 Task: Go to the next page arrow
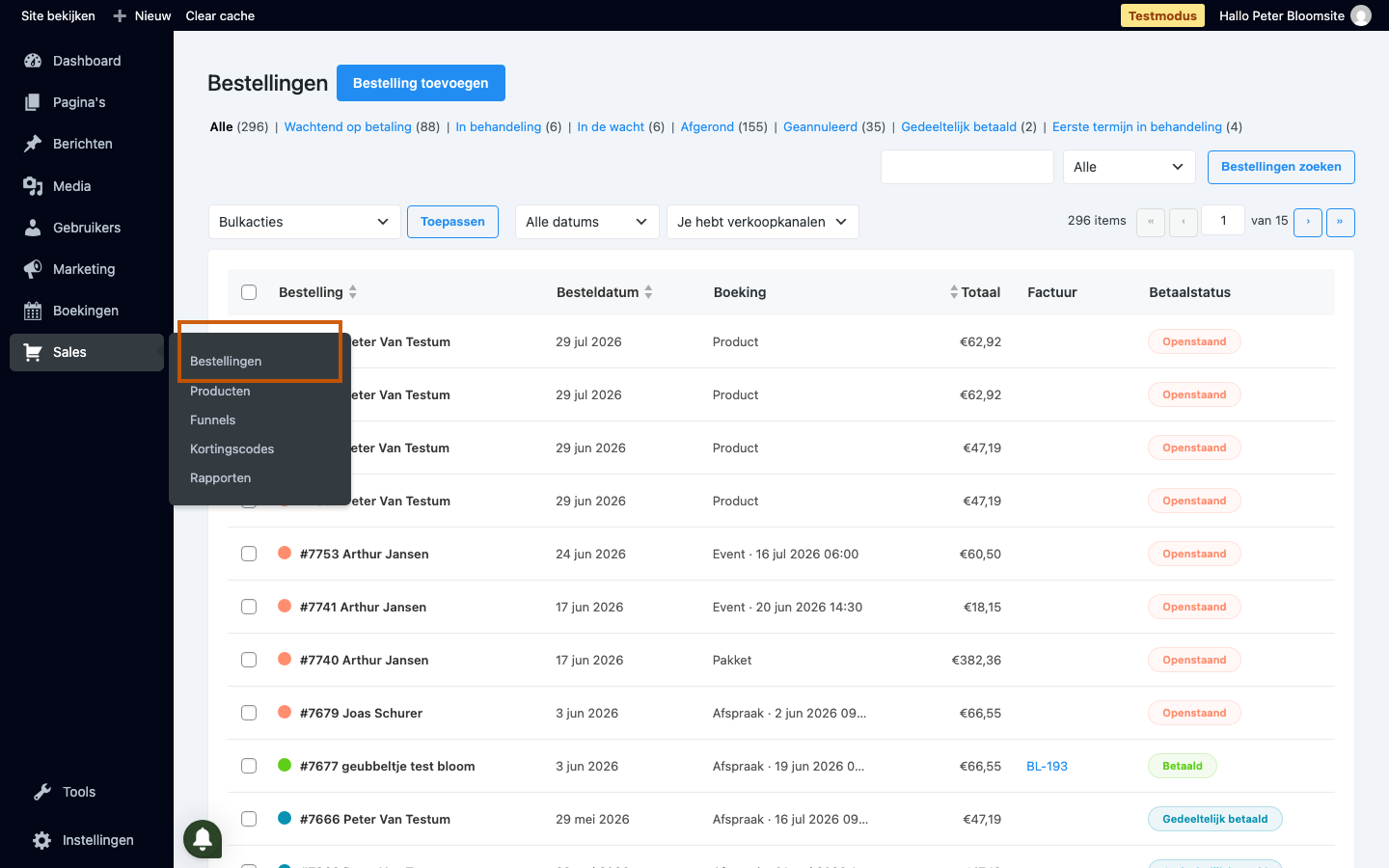[1308, 222]
